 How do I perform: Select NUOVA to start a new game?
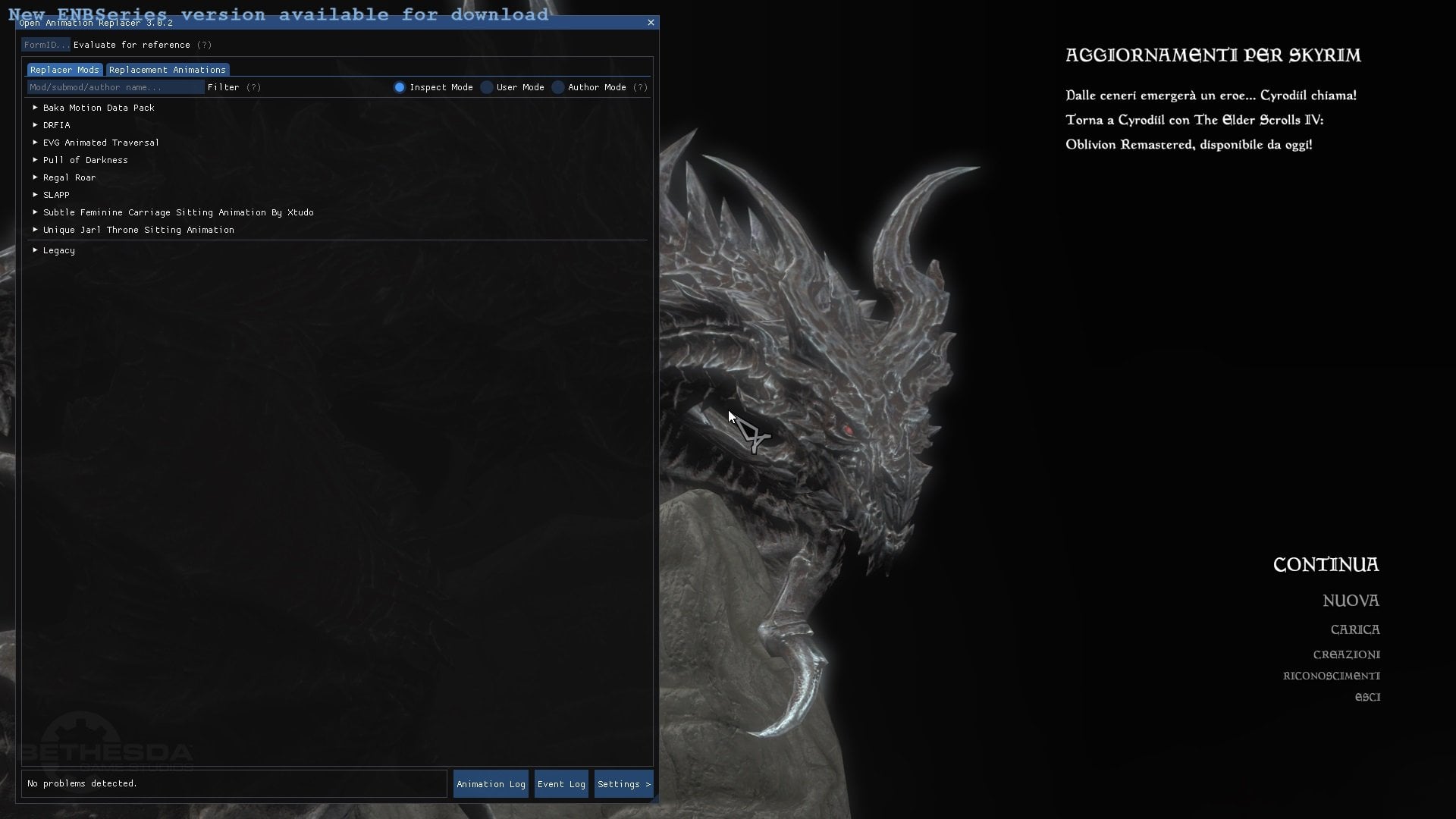pyautogui.click(x=1351, y=601)
